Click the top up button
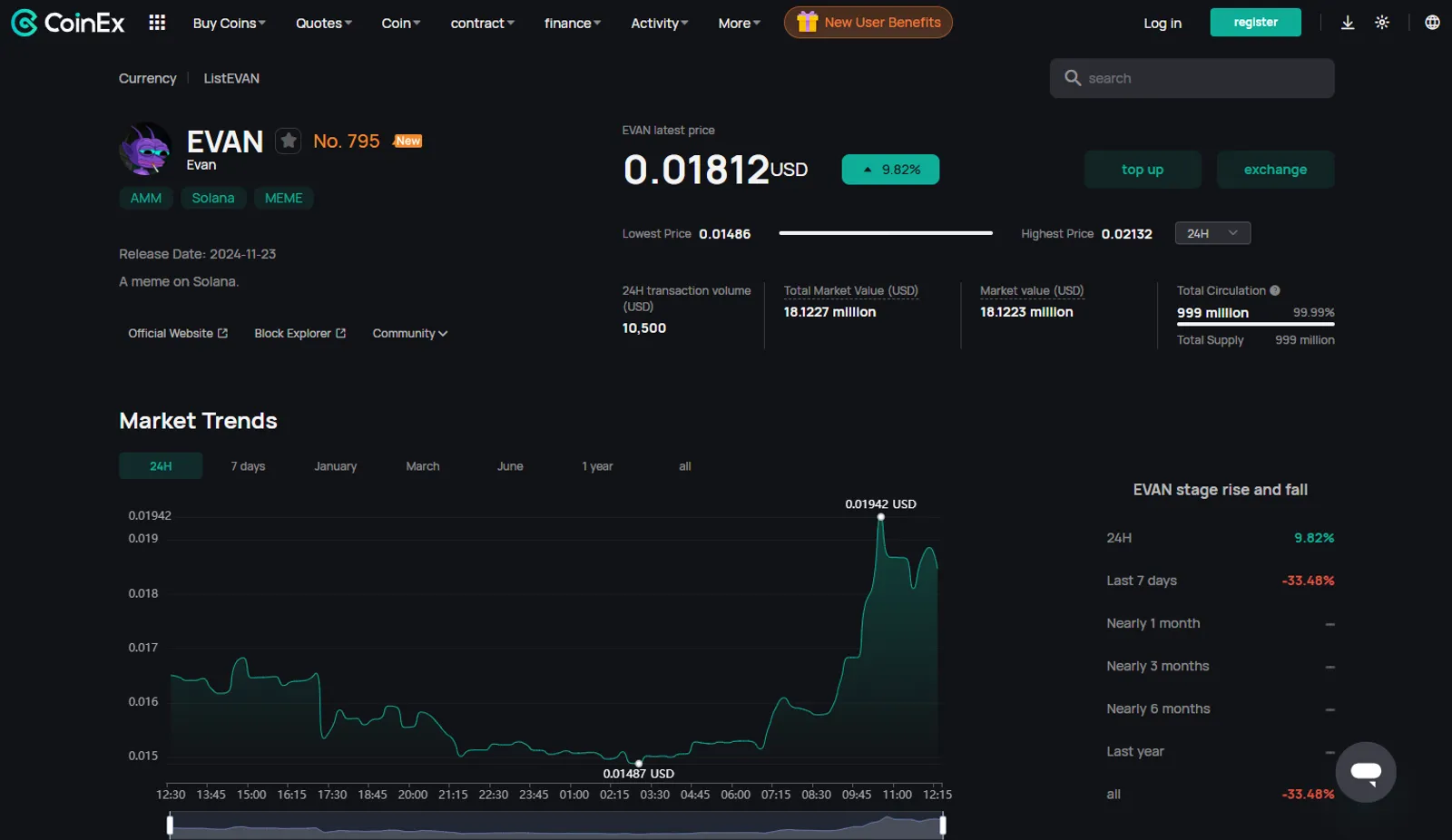Viewport: 1452px width, 840px height. [1143, 170]
